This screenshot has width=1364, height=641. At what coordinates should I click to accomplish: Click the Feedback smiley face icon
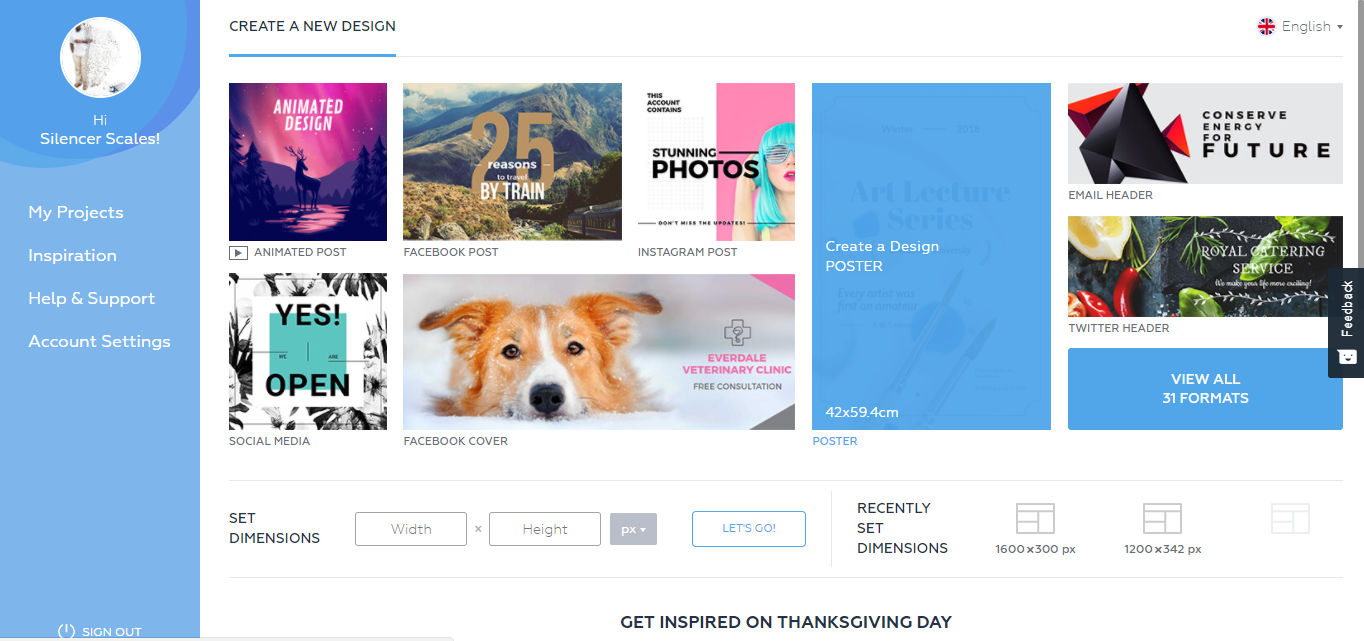coord(1347,357)
